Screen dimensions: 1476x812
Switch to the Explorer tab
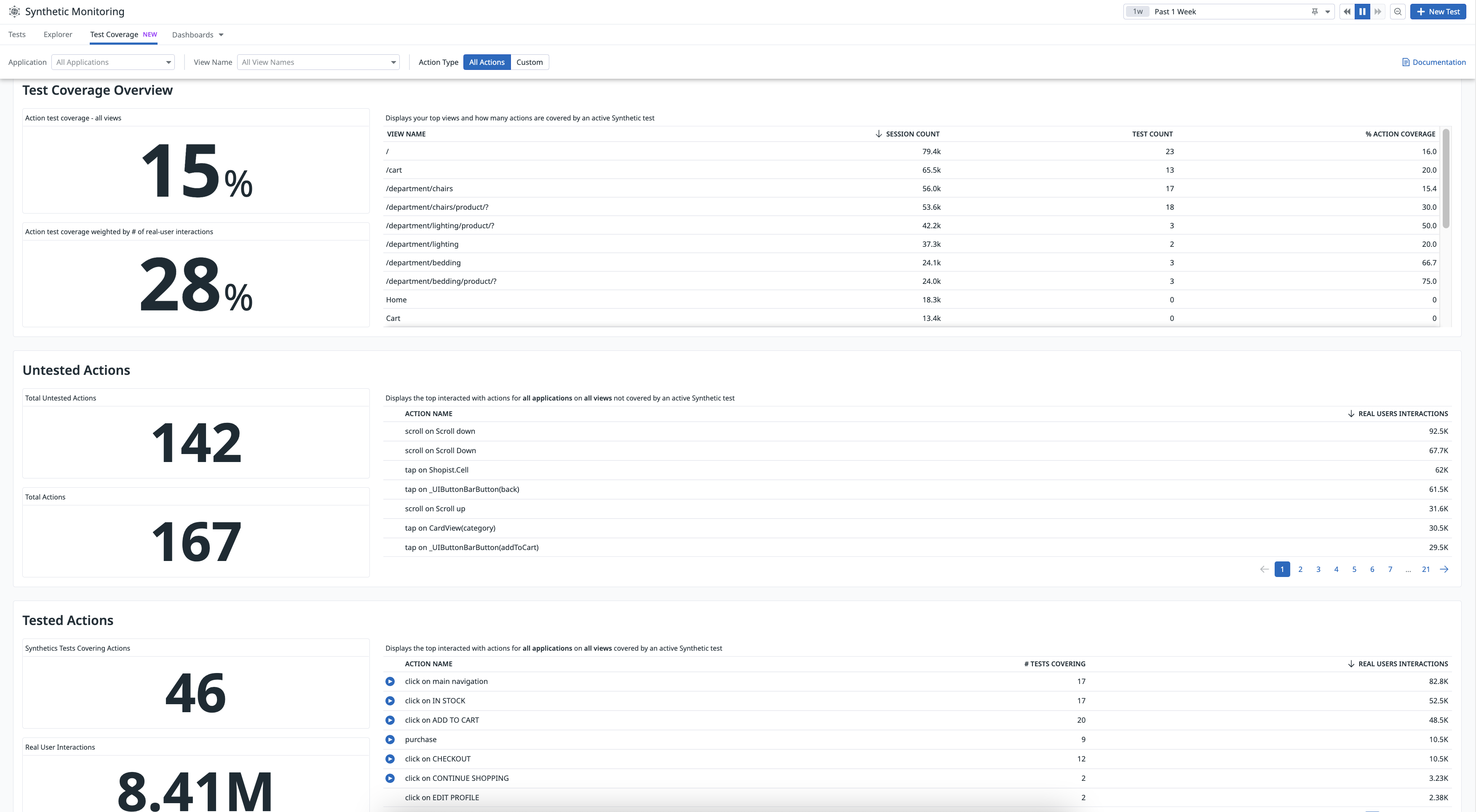coord(58,35)
